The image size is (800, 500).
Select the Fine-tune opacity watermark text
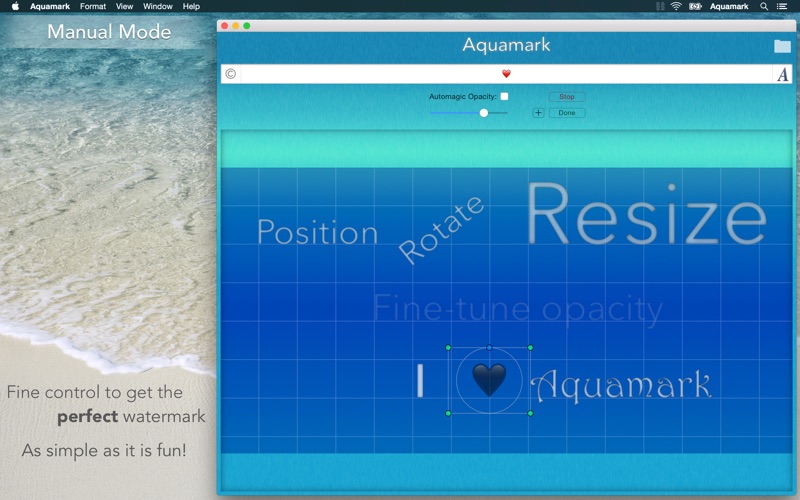point(517,309)
